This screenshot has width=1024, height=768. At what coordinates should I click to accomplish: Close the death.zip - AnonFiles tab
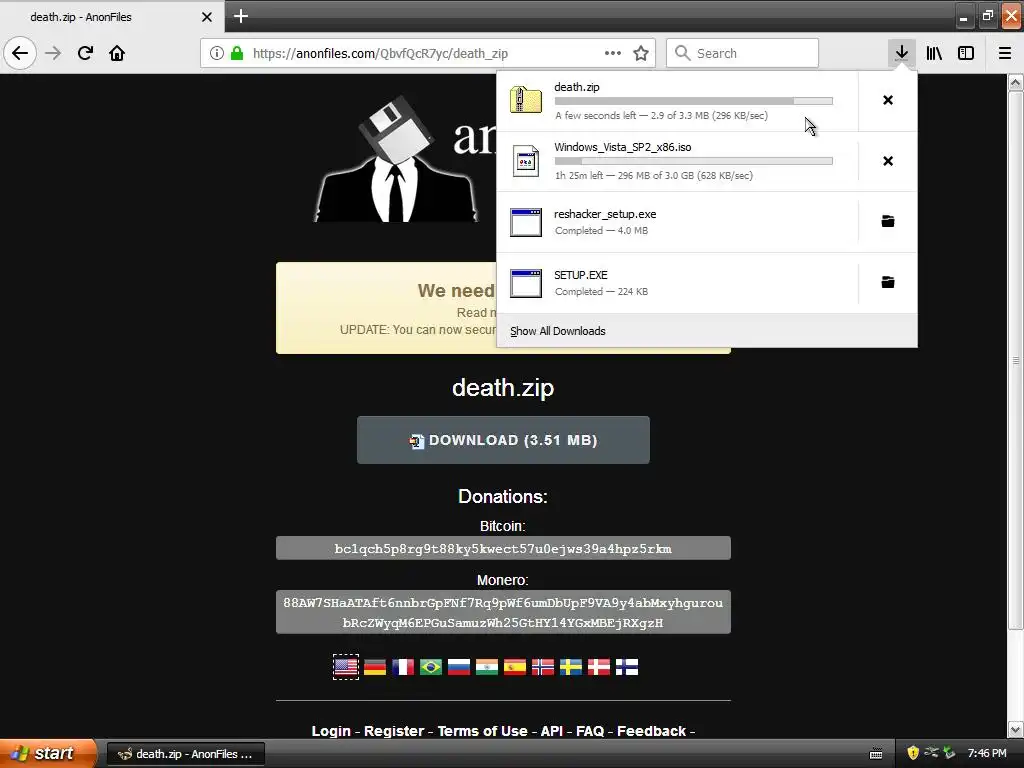pos(206,17)
